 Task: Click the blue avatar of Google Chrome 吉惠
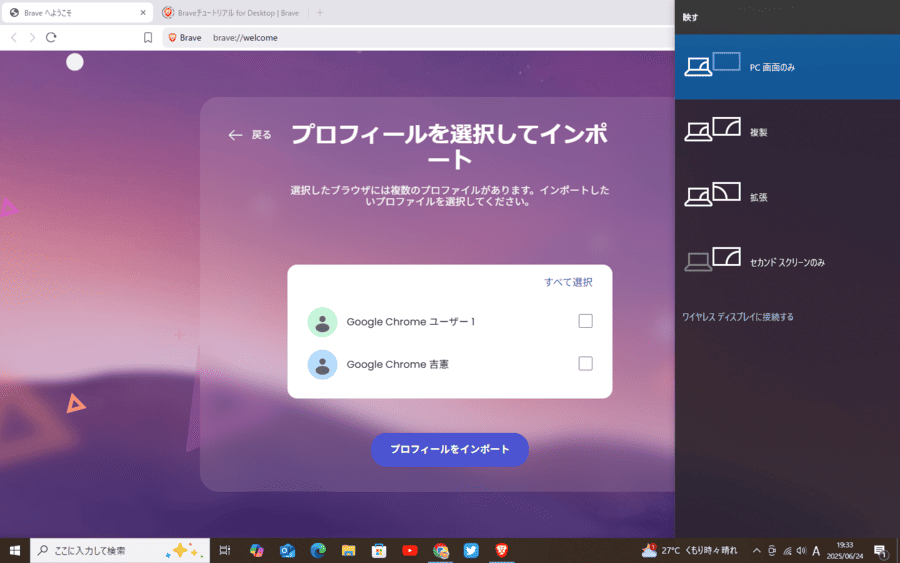(322, 364)
